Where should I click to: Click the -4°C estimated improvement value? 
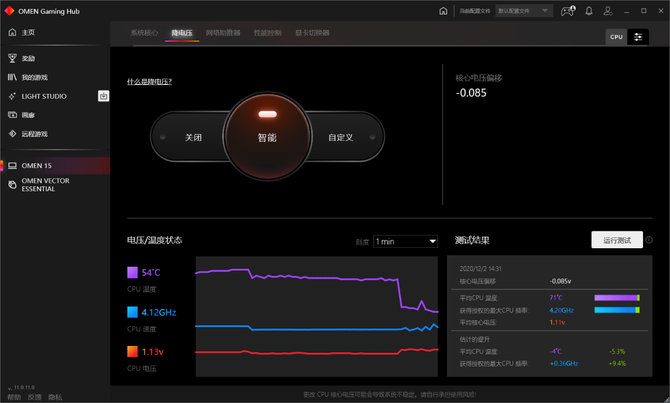pos(555,351)
